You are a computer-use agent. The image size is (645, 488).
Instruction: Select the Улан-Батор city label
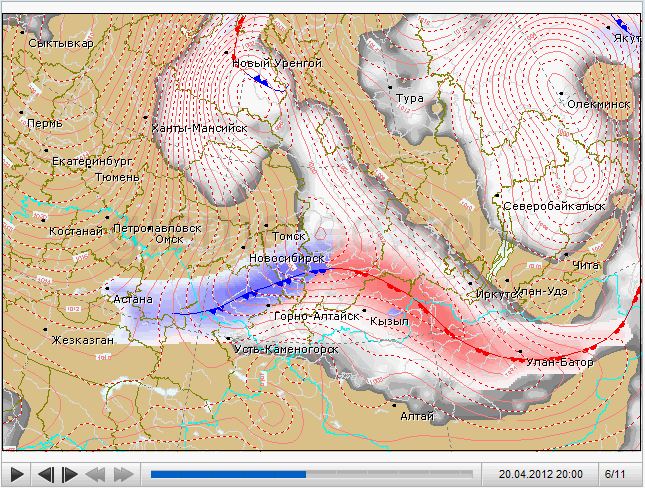tap(559, 362)
